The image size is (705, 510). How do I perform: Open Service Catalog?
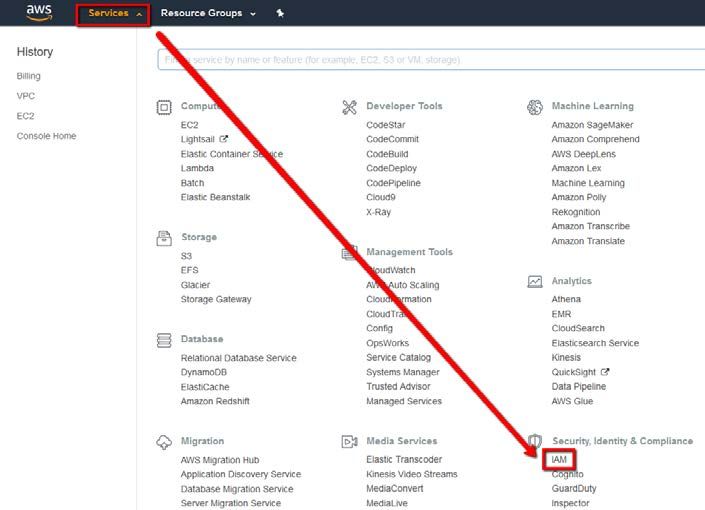(398, 358)
